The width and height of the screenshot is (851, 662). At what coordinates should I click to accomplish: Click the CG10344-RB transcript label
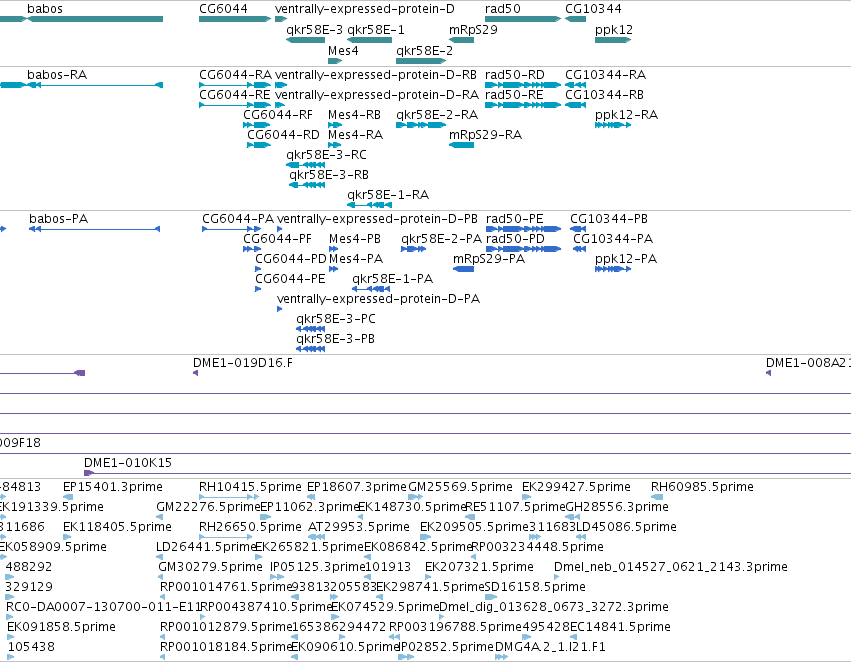[604, 95]
